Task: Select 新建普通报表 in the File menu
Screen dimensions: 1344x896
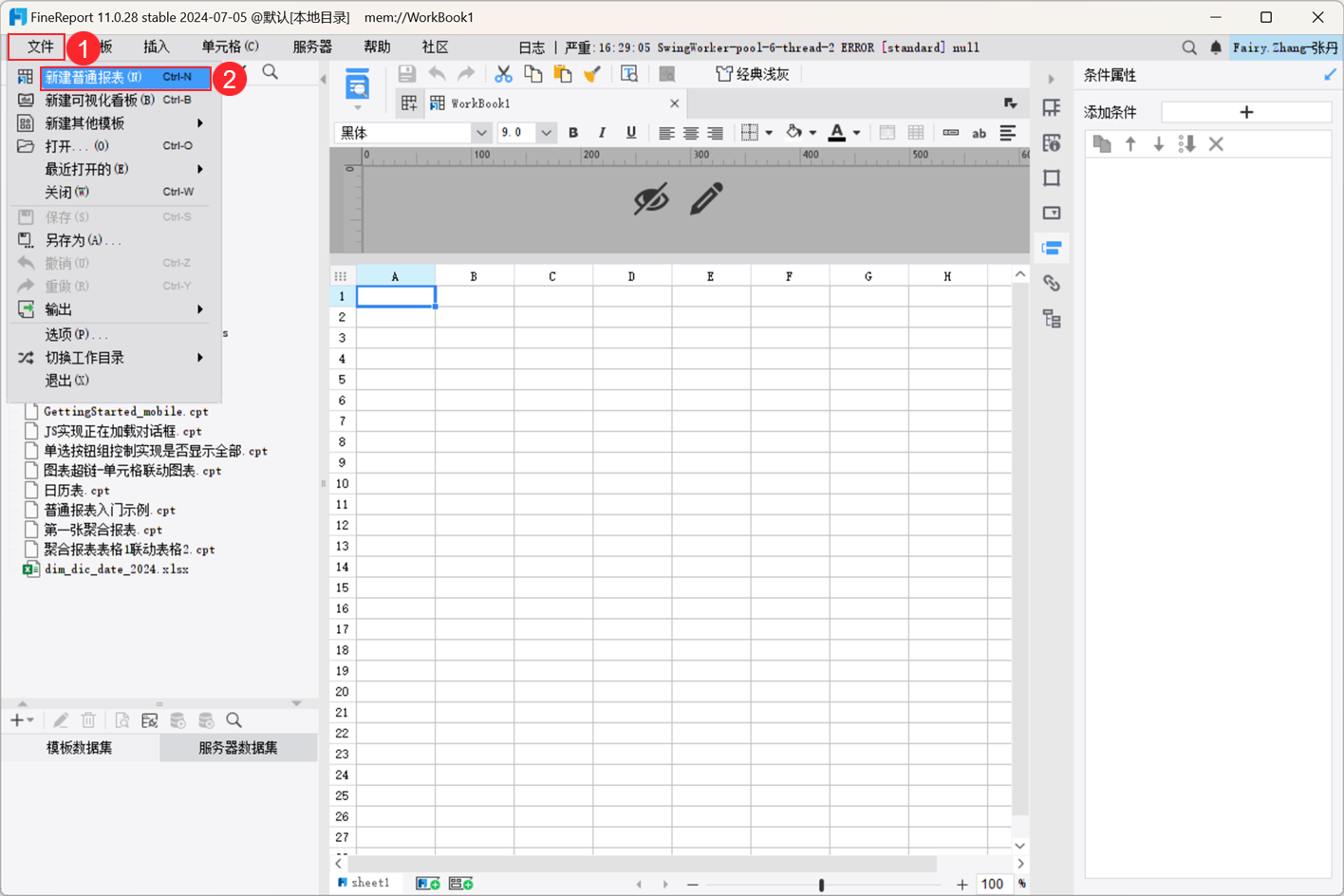Action: point(125,77)
